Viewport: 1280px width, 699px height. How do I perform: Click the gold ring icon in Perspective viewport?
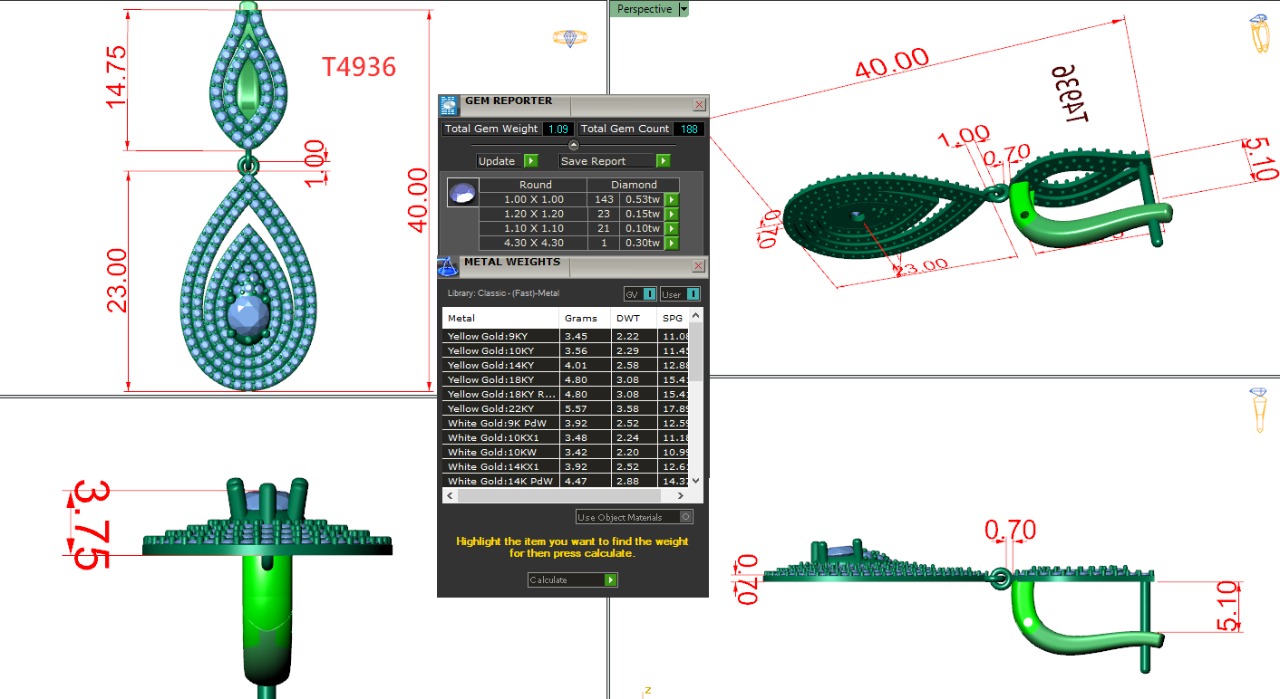1258,32
